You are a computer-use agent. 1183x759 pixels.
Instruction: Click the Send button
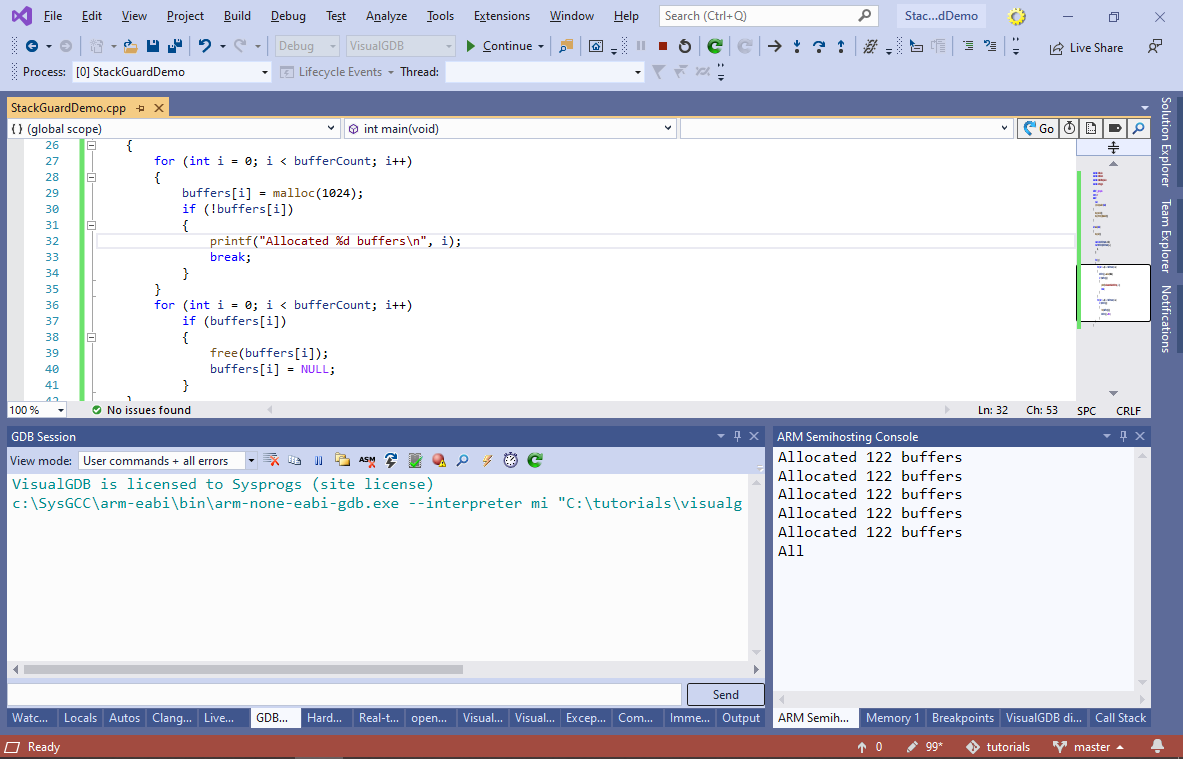(x=725, y=695)
